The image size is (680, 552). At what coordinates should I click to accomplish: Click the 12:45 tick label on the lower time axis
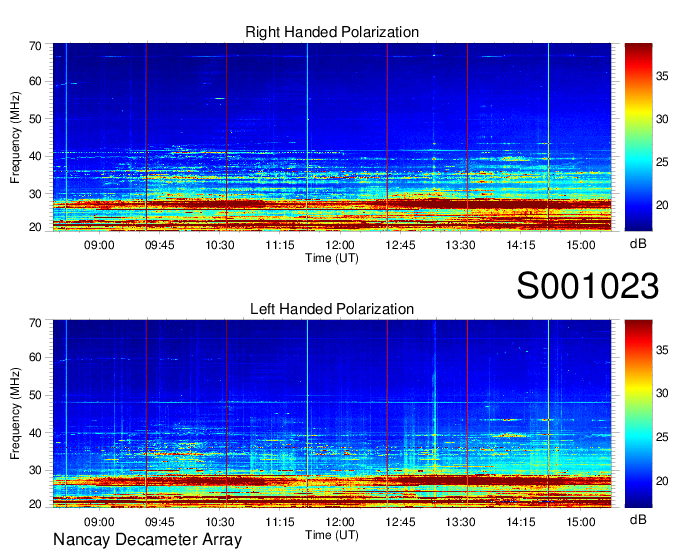[400, 522]
